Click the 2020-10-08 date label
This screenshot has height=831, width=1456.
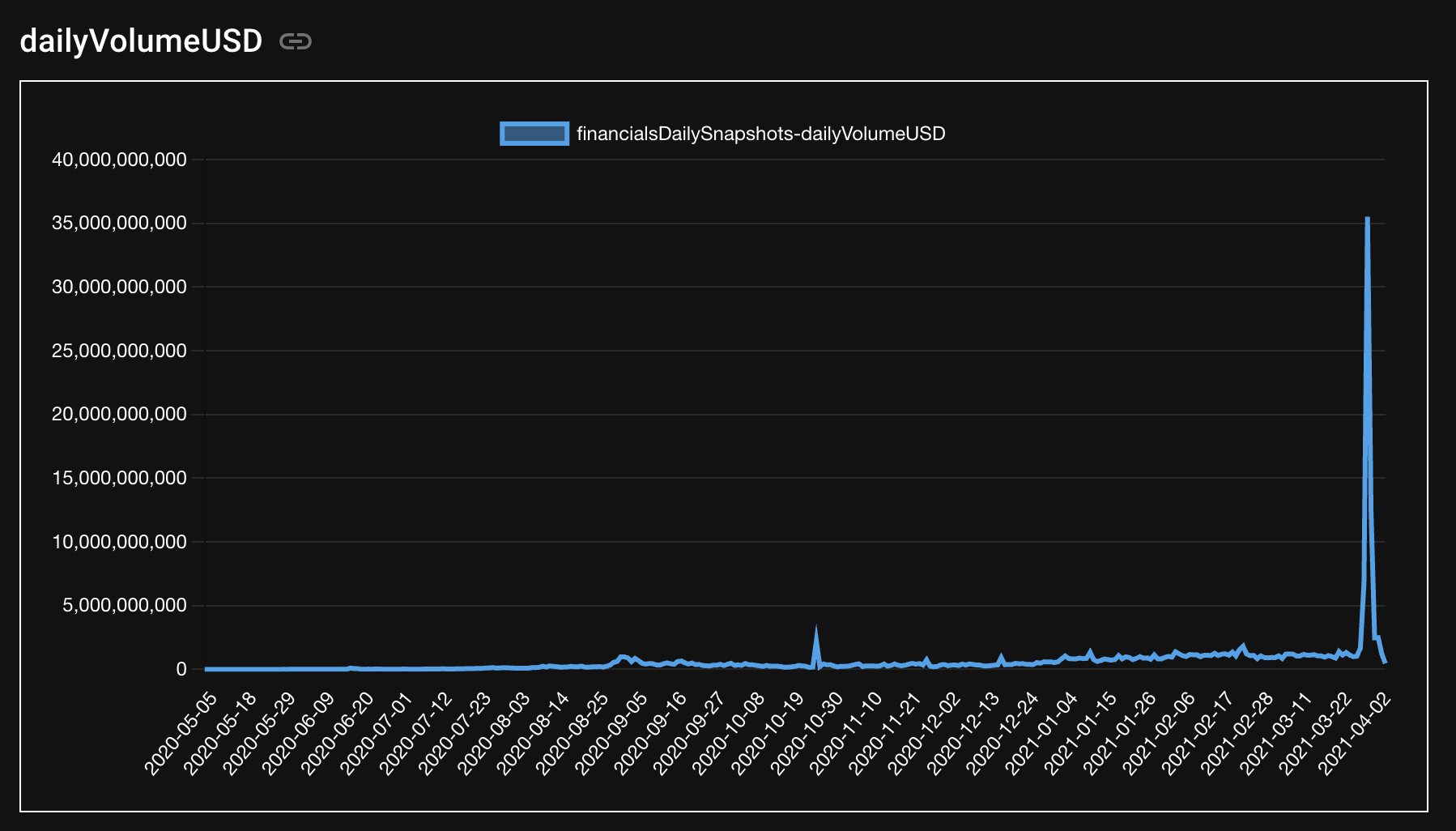pos(728,733)
